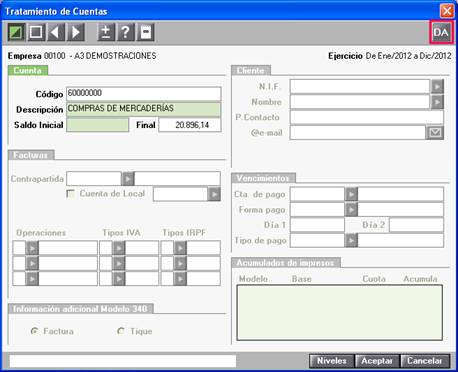Viewport: 458px width, 372px height.
Task: Click the green edit icon in toolbar
Action: [16, 32]
